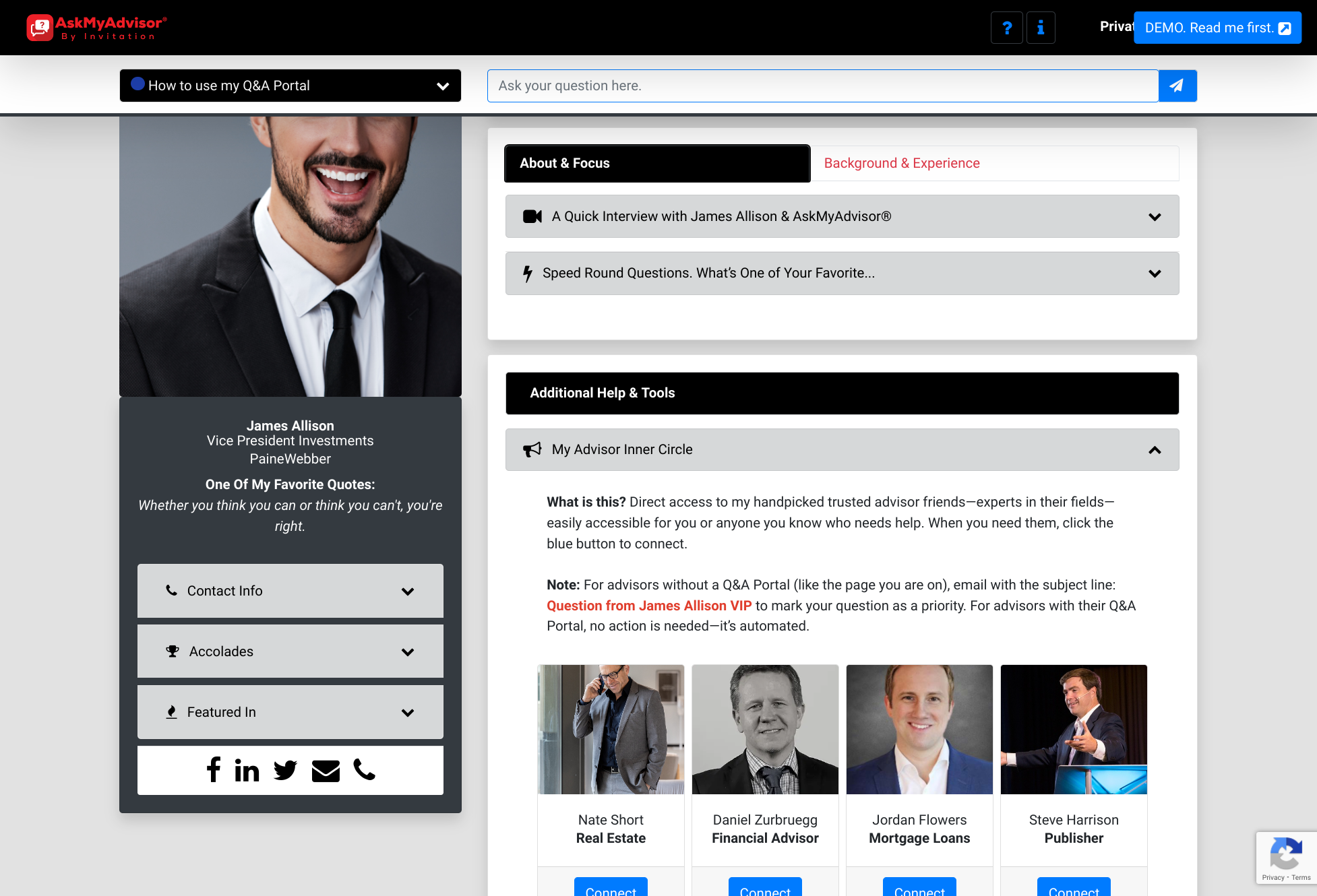This screenshot has width=1317, height=896.
Task: Open James Allison's Facebook icon
Action: (x=214, y=769)
